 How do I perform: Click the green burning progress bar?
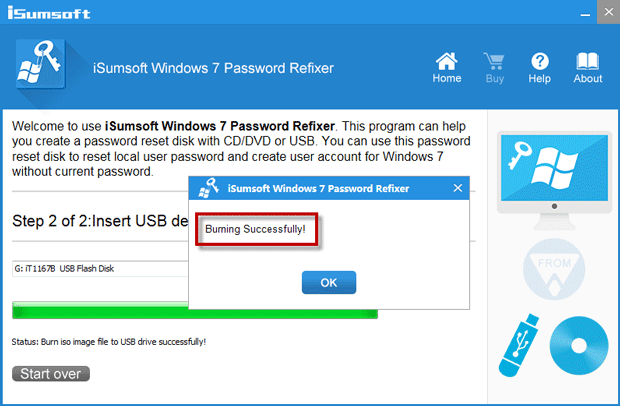(x=195, y=310)
